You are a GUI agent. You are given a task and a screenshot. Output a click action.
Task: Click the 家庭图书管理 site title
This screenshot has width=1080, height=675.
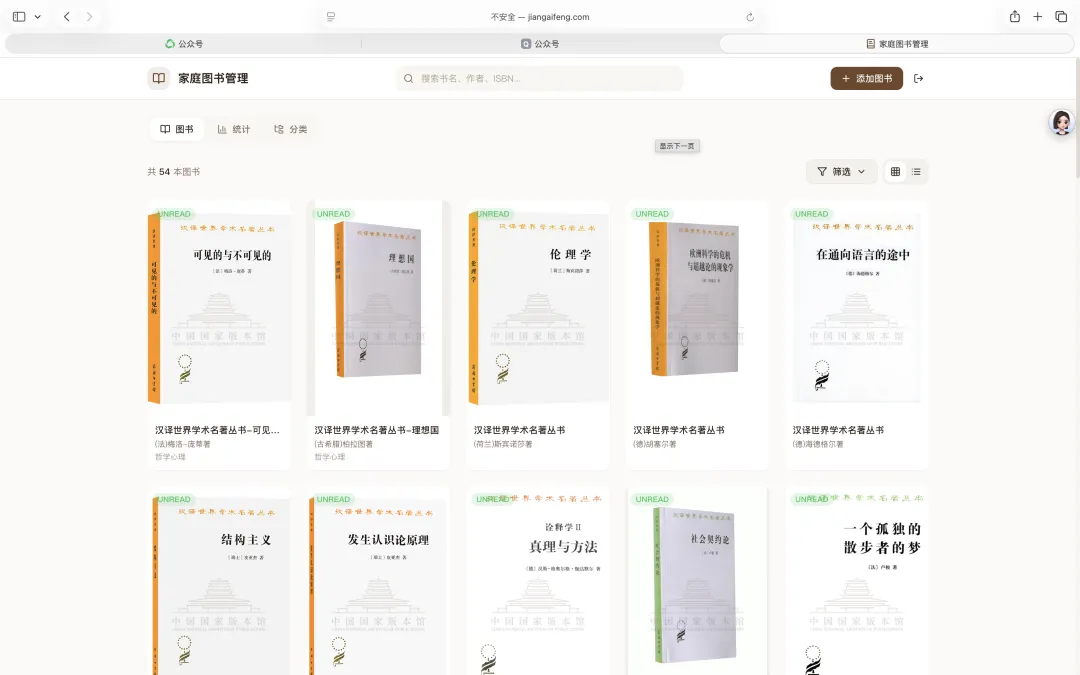tap(214, 79)
